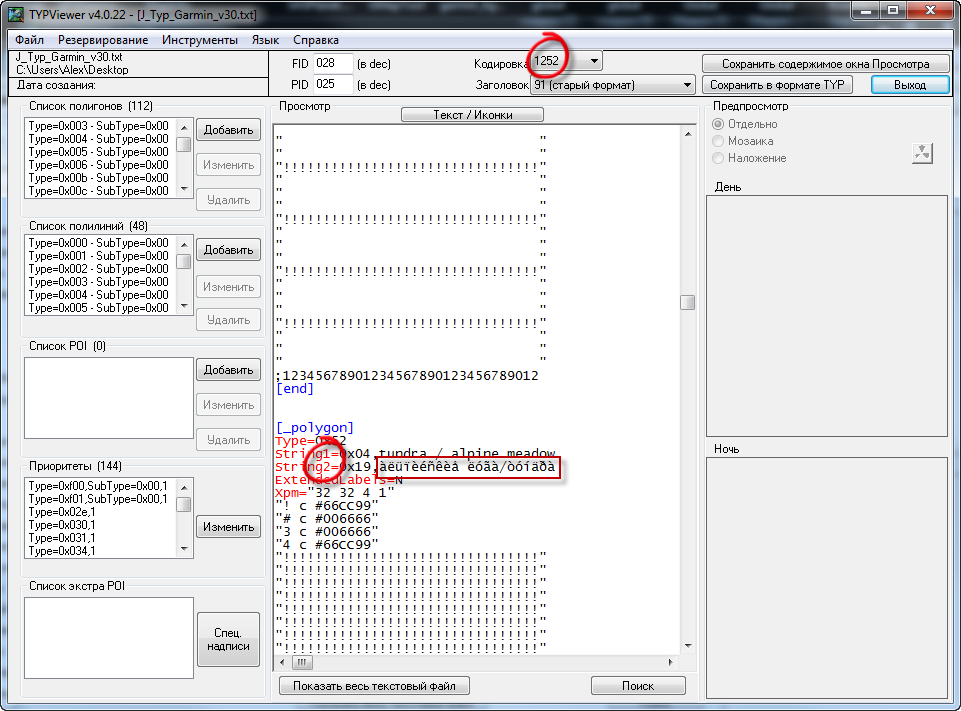Click the preview pane vertical scrollbar thumb
The height and width of the screenshot is (711, 961).
coord(687,303)
